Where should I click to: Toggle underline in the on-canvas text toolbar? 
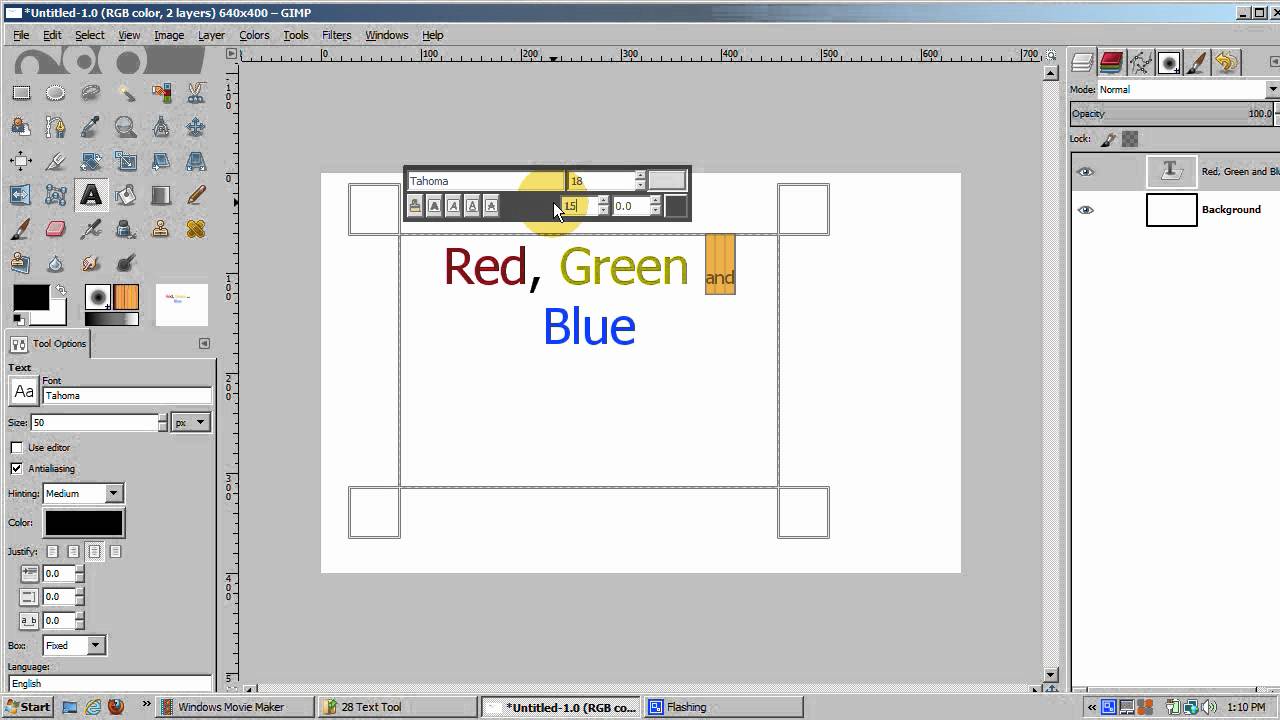[472, 206]
